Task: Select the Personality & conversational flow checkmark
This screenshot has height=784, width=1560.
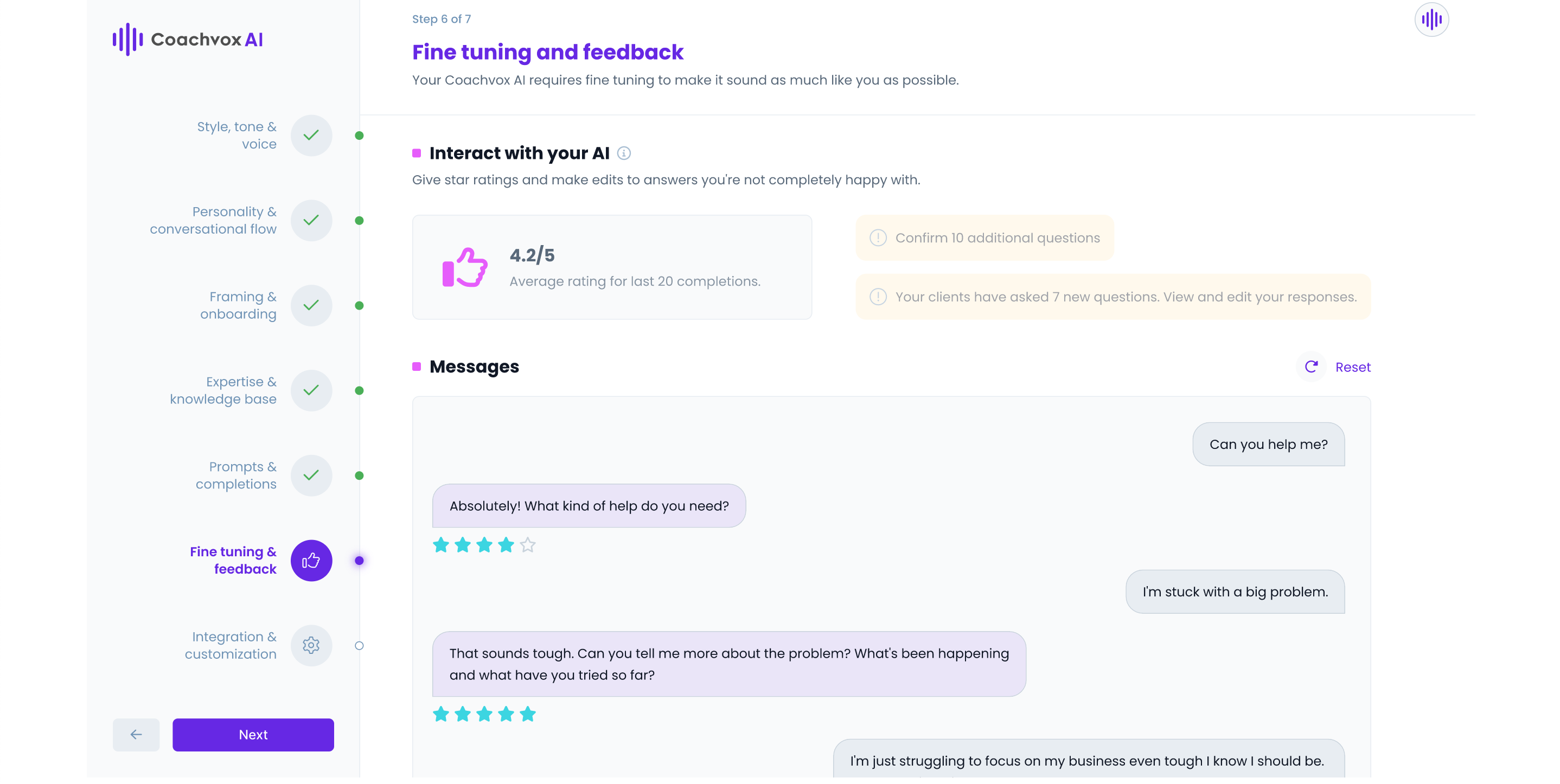Action: click(x=311, y=220)
